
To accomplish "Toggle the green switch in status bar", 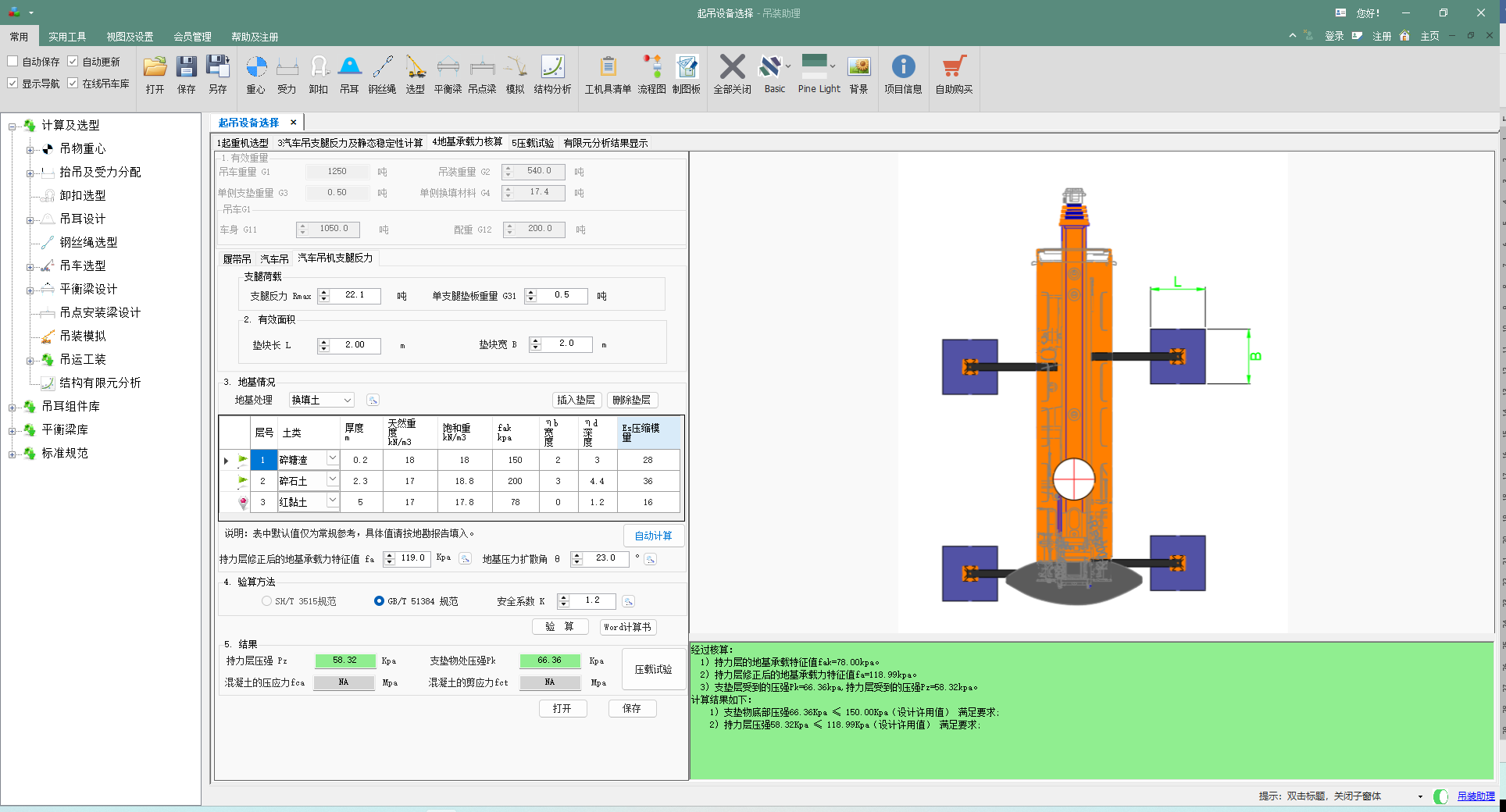I will (x=1441, y=796).
